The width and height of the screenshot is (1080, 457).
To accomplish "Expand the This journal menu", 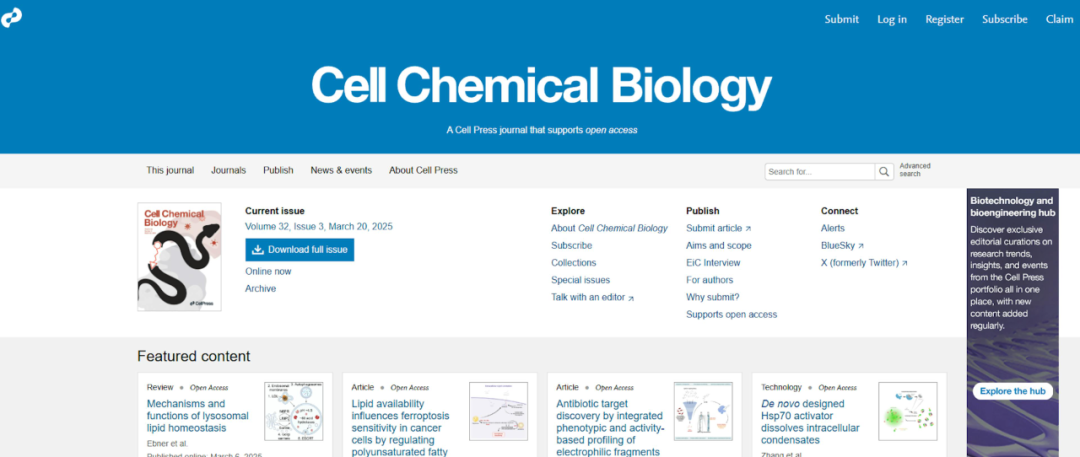I will tap(170, 170).
